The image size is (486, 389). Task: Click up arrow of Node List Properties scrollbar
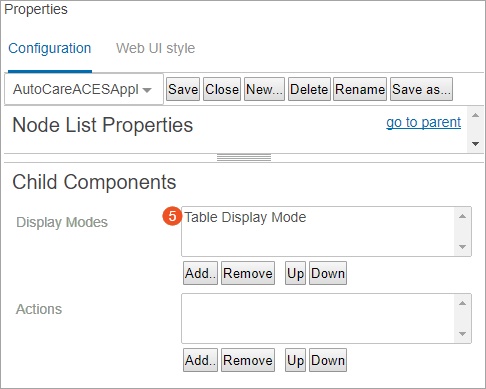(476, 115)
